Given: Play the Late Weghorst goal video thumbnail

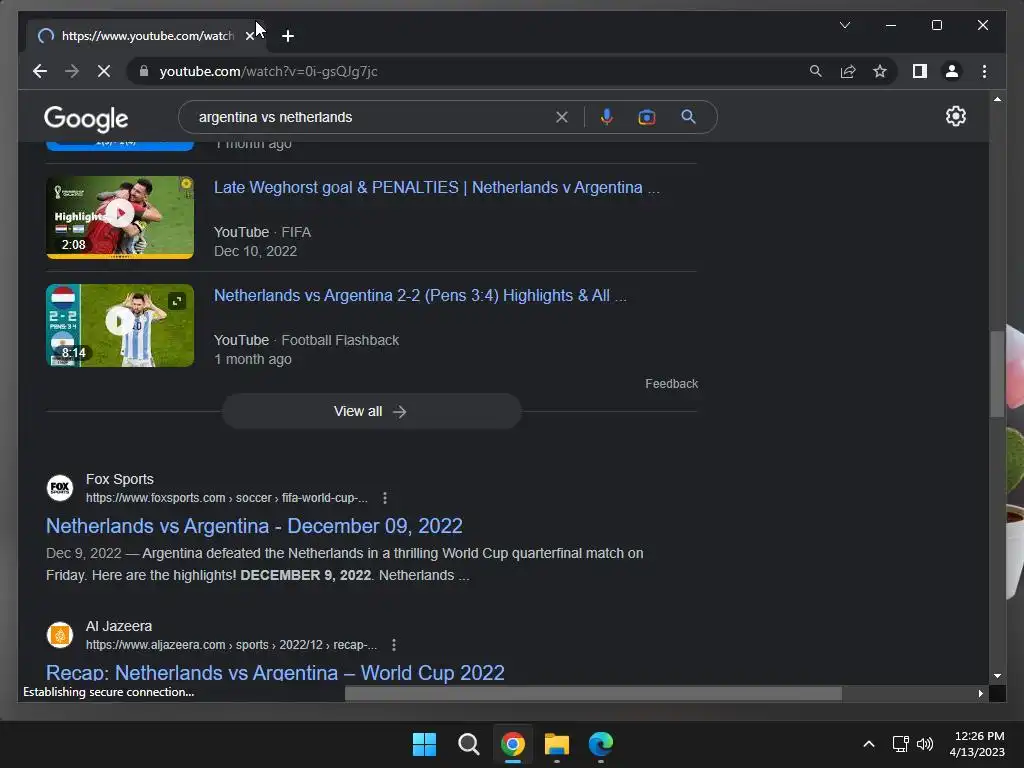Looking at the screenshot, I should click(x=120, y=217).
